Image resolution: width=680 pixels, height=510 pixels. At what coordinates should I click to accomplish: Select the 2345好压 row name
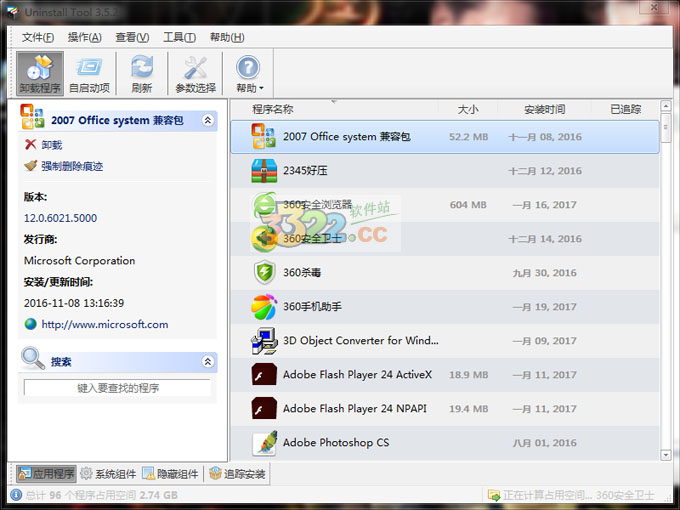pos(305,171)
